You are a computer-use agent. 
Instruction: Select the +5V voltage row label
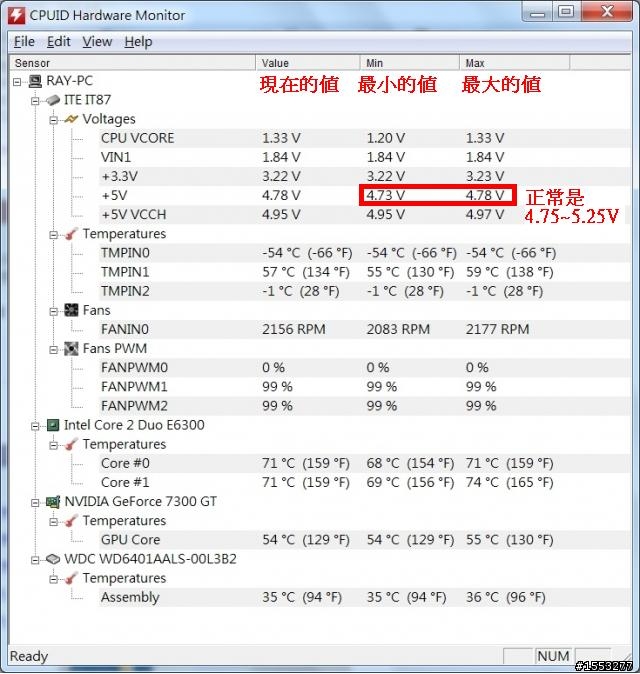click(x=114, y=196)
